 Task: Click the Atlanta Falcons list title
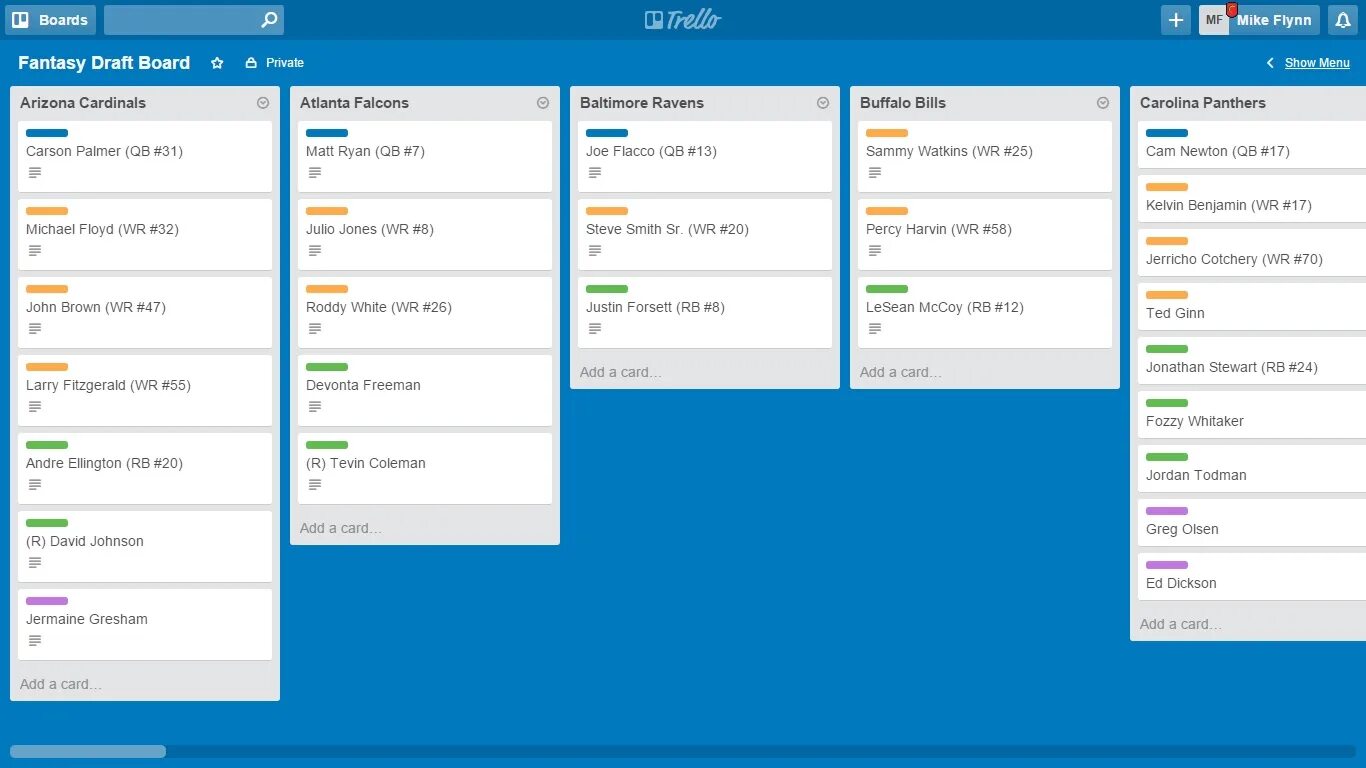point(354,103)
